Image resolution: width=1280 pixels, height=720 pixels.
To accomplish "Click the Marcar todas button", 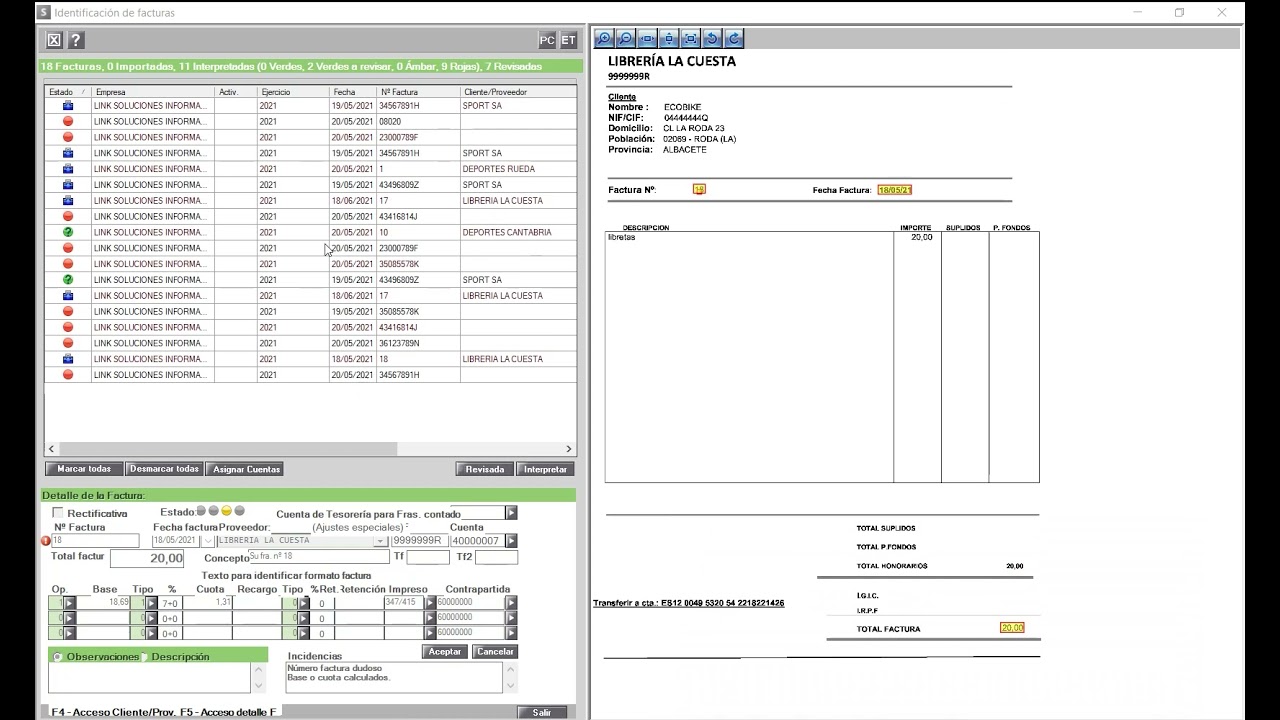I will click(x=84, y=469).
